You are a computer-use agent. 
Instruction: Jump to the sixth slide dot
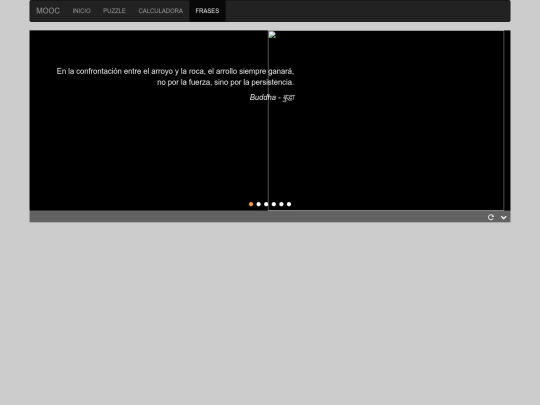point(289,204)
